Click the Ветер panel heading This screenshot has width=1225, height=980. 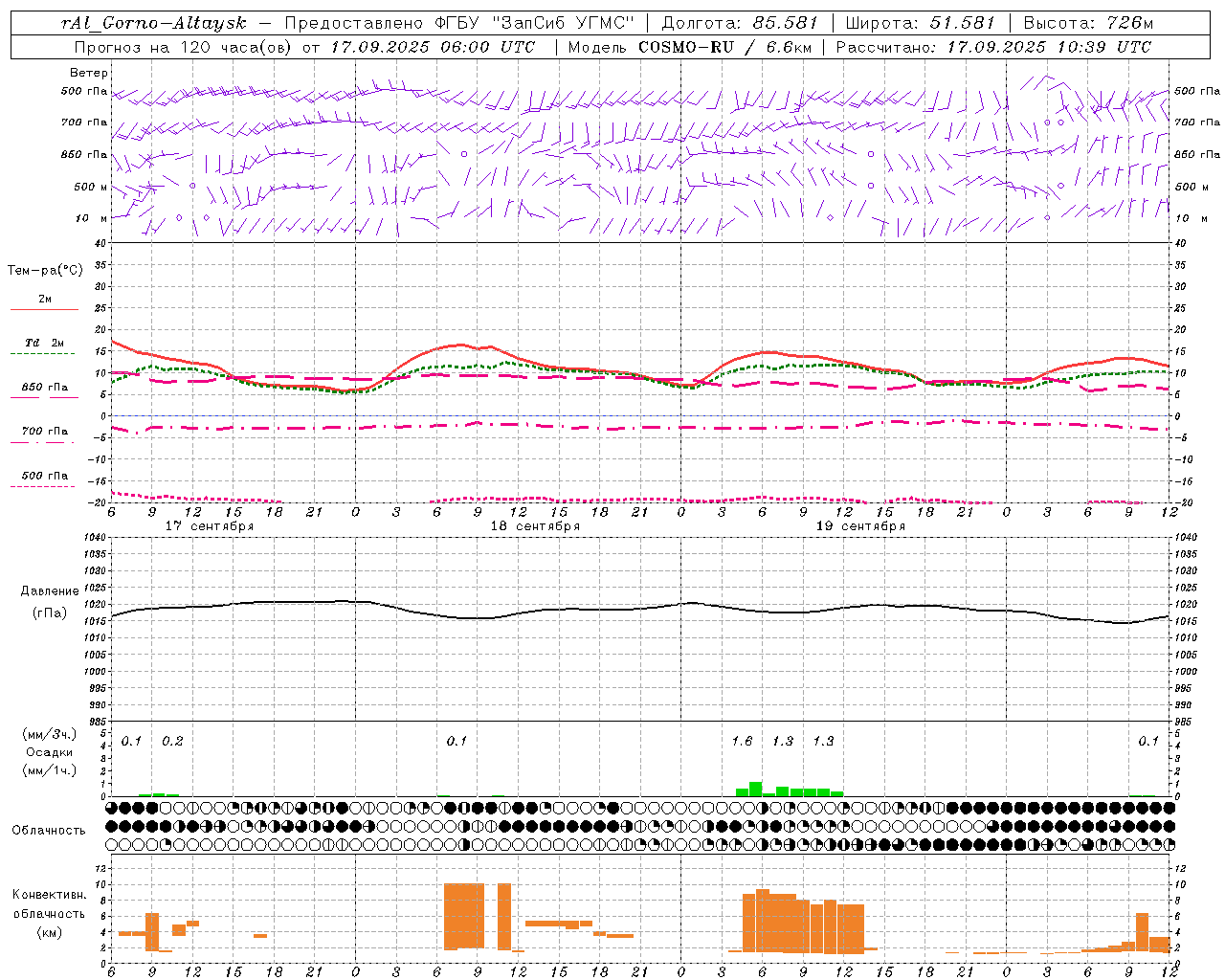89,73
